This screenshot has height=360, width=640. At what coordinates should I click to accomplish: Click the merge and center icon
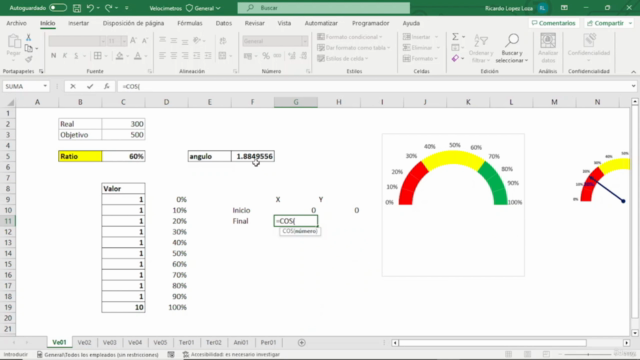(222, 56)
